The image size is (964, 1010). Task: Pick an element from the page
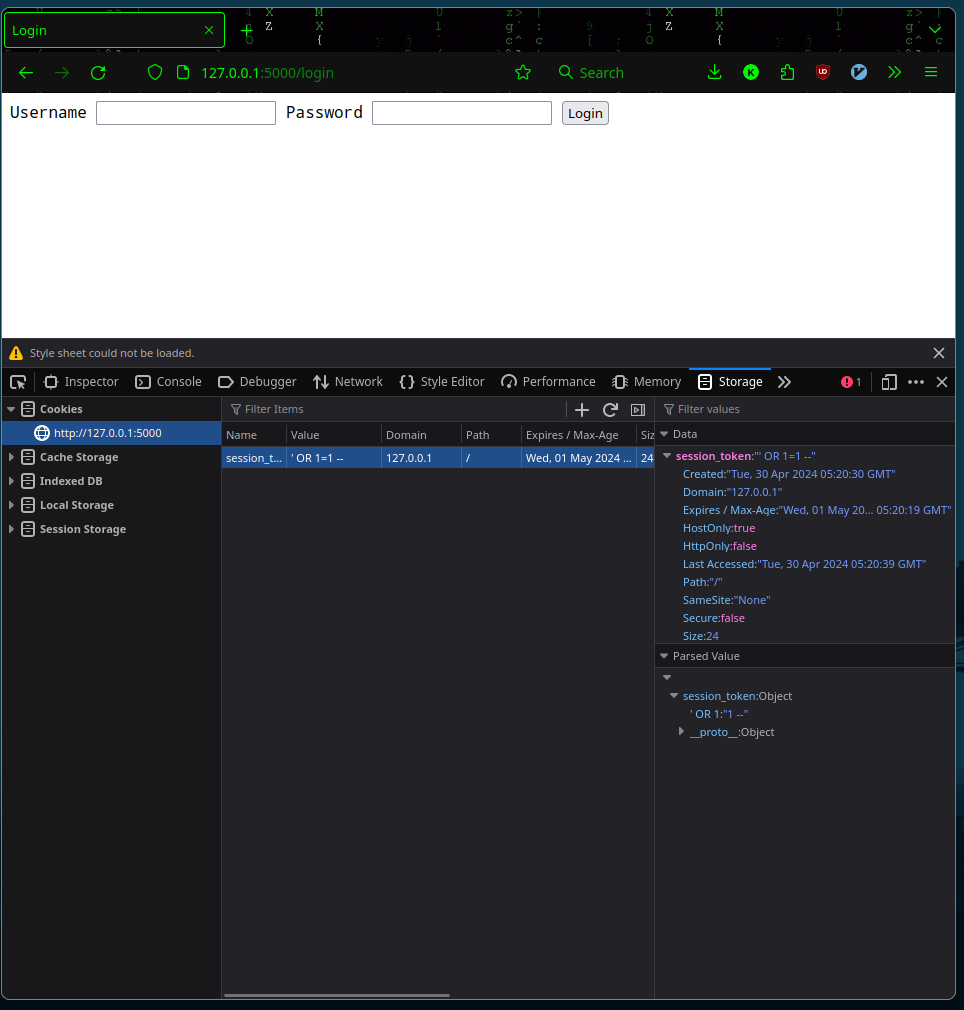[18, 382]
